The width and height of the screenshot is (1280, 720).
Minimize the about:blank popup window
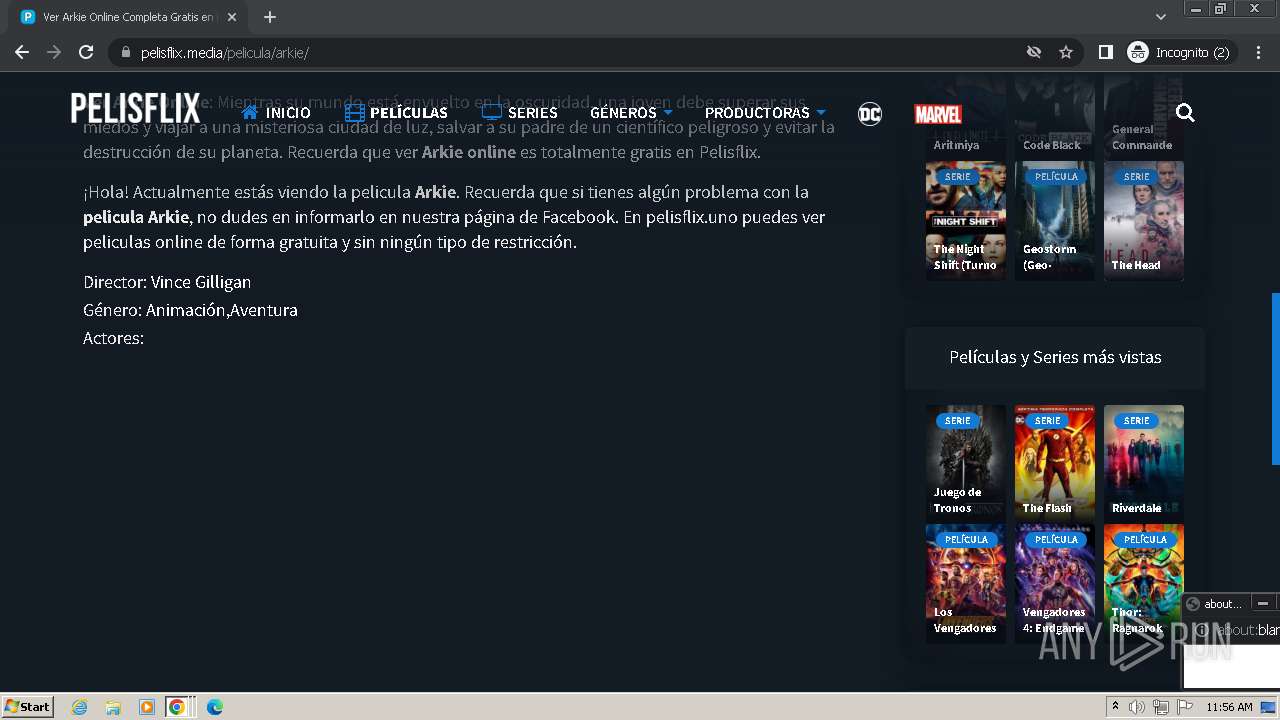[x=1263, y=603]
